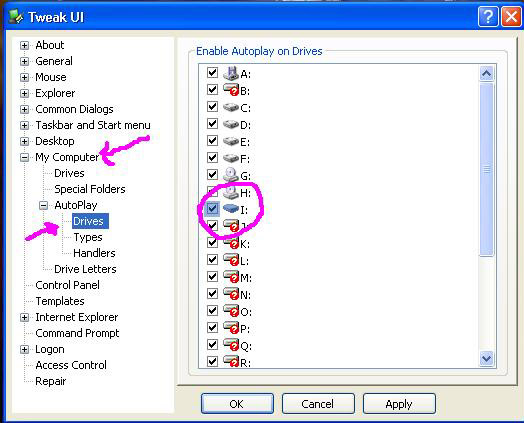Image resolution: width=524 pixels, height=423 pixels.
Task: Click the unknown drive icon for M:
Action: [x=231, y=277]
